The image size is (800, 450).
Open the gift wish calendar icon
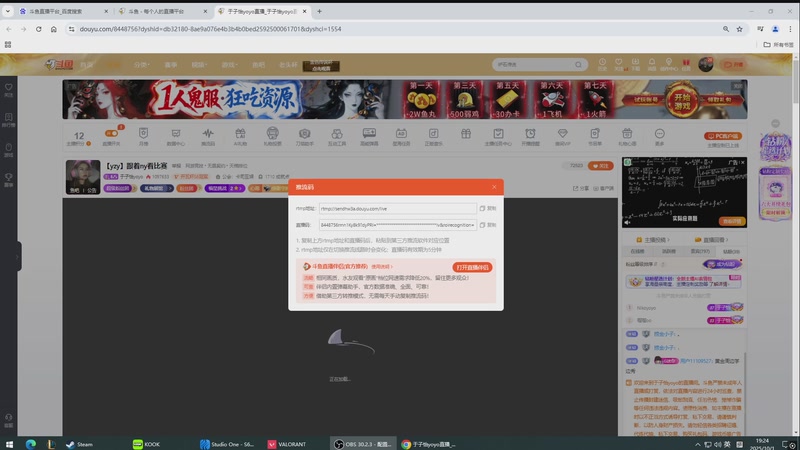click(x=627, y=134)
